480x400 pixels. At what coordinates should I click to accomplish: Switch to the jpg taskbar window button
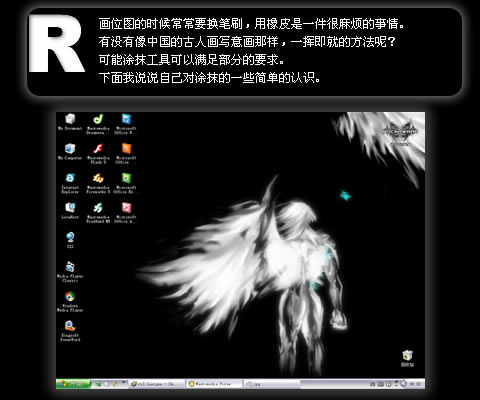(x=272, y=384)
